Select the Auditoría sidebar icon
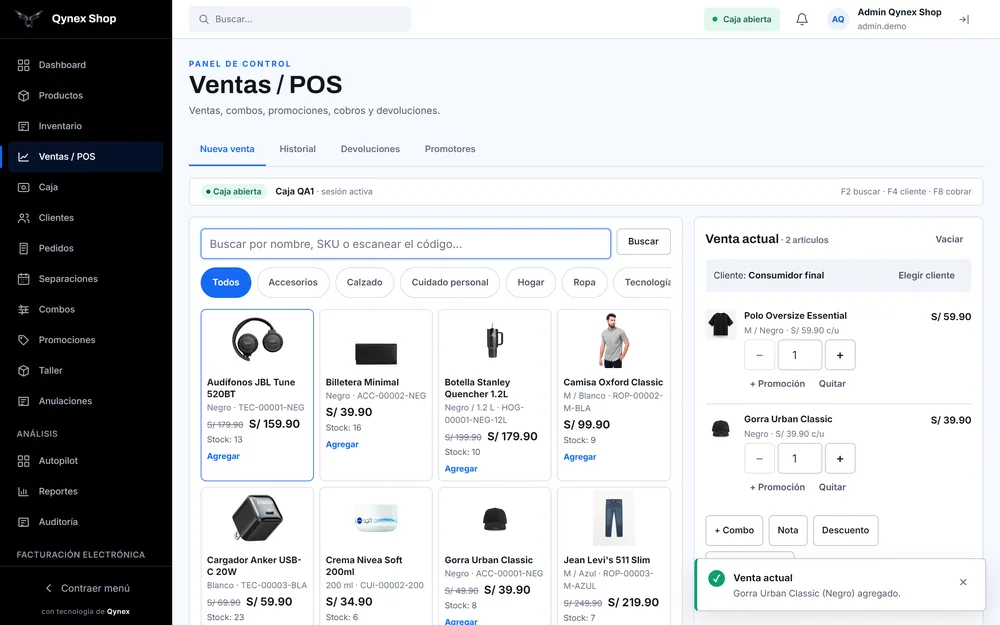Image resolution: width=1000 pixels, height=625 pixels. tap(24, 522)
